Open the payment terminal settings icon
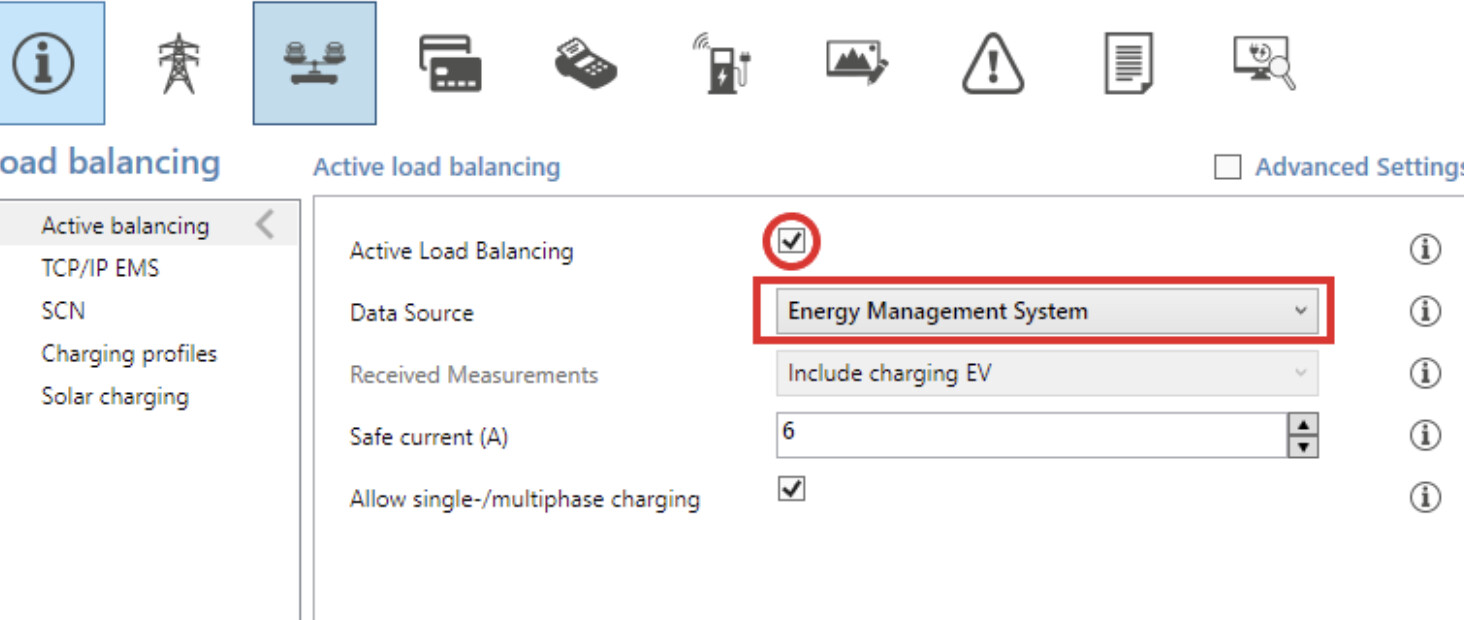Viewport: 1464px width, 620px height. 586,63
